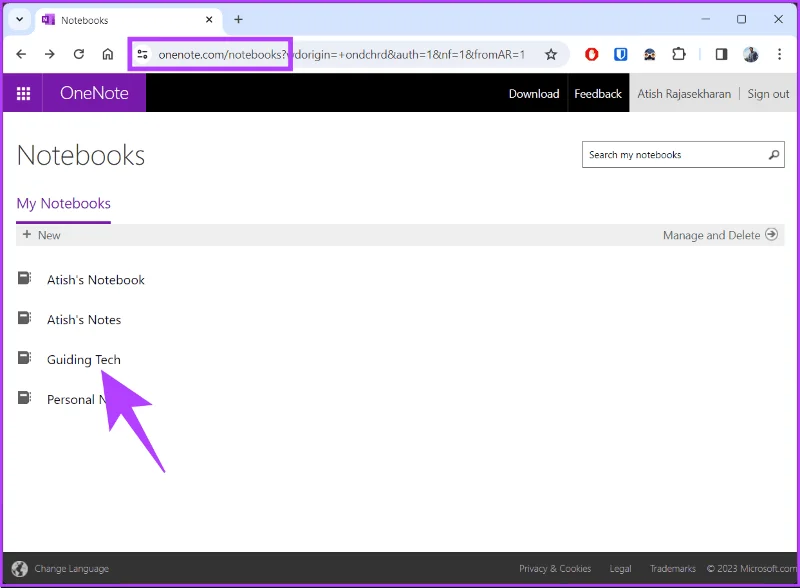Open the Extensions puzzle icon
This screenshot has width=800, height=588.
[679, 54]
